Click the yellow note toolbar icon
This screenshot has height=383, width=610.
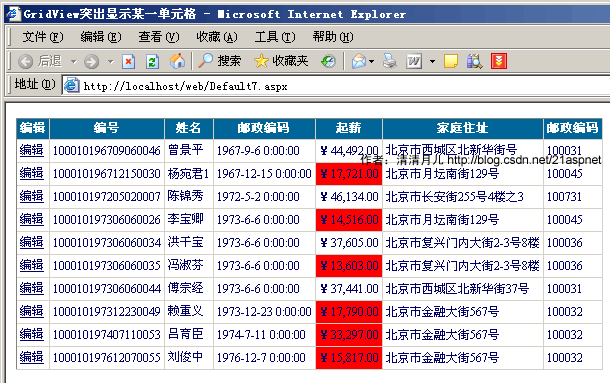[x=450, y=61]
